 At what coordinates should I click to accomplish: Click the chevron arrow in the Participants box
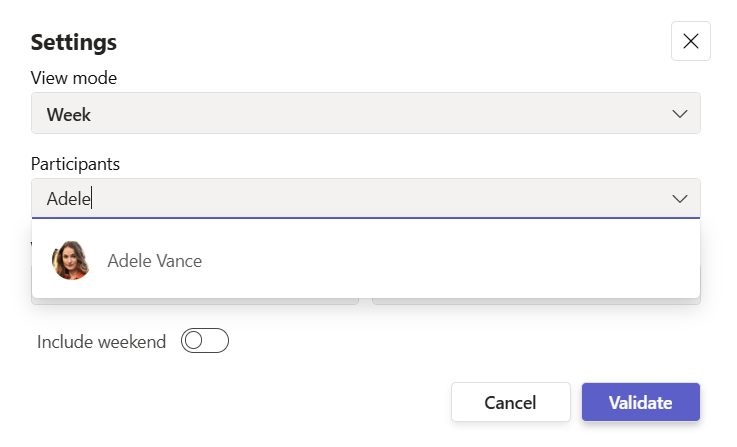click(x=680, y=199)
